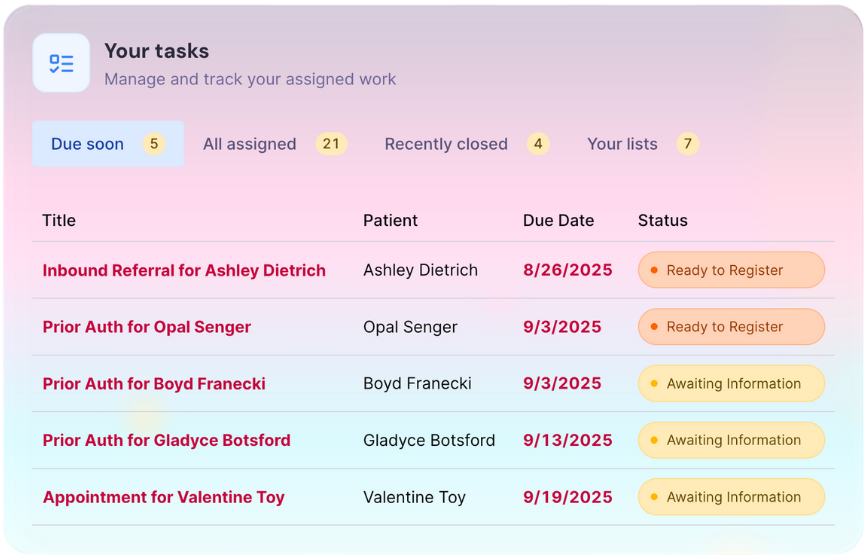Click the 9/13/2025 due date
The image size is (867, 557).
[x=567, y=440]
